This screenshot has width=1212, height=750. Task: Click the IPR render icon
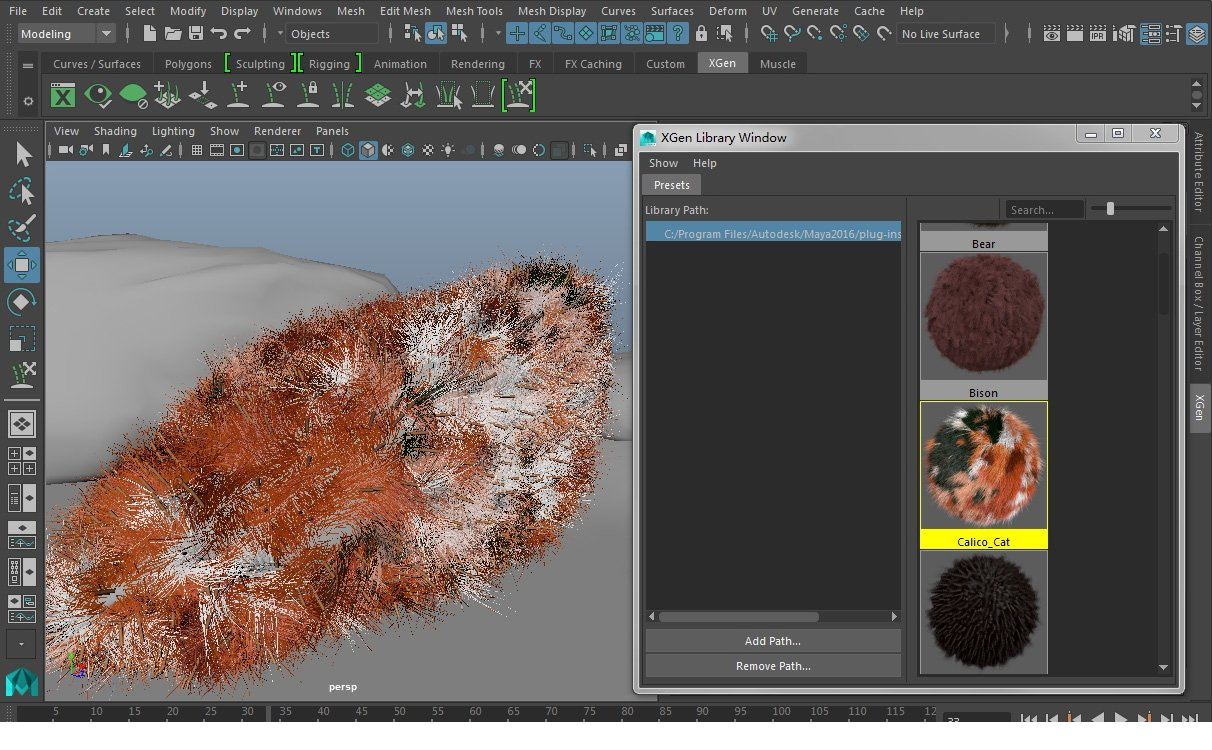tap(1098, 33)
